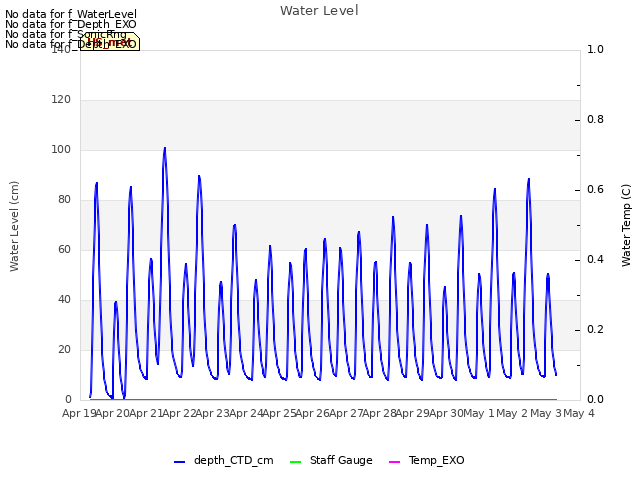Click the Staff Gauge legend entry
Viewport: 640px width, 480px height.
pyautogui.click(x=331, y=460)
